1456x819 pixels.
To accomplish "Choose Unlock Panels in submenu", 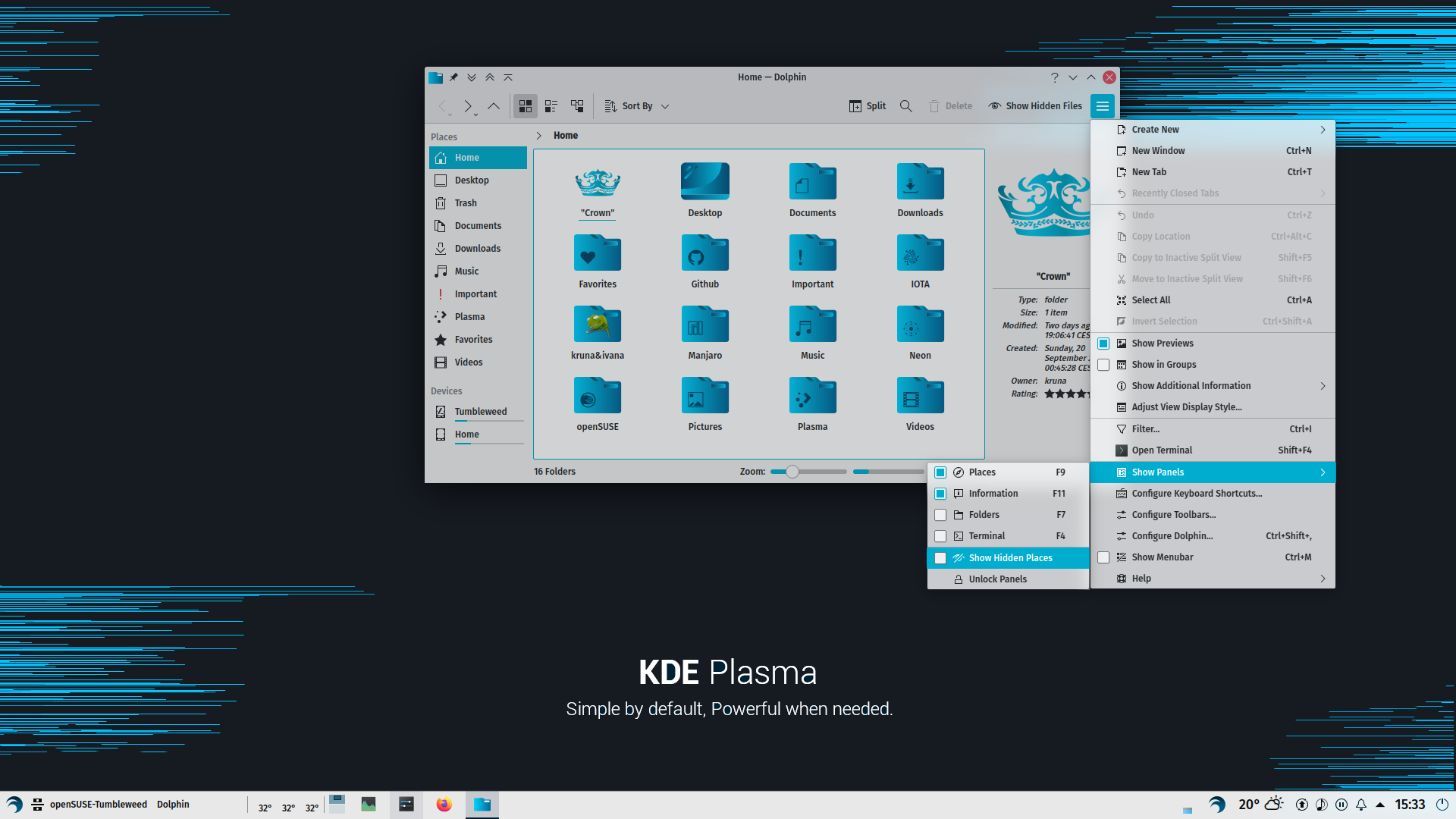I will (x=1008, y=579).
